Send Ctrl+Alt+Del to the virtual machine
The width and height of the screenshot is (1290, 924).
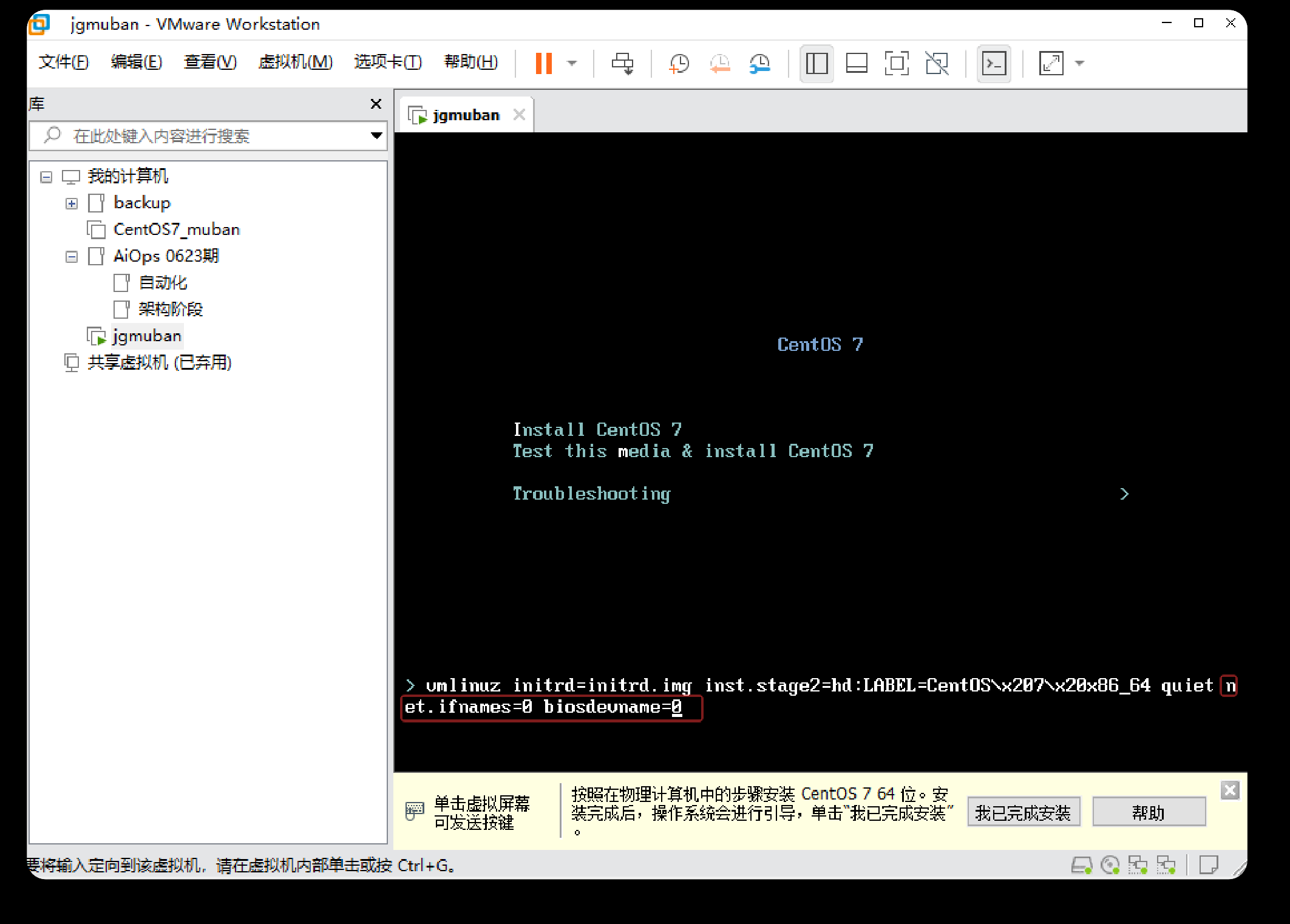tap(622, 63)
